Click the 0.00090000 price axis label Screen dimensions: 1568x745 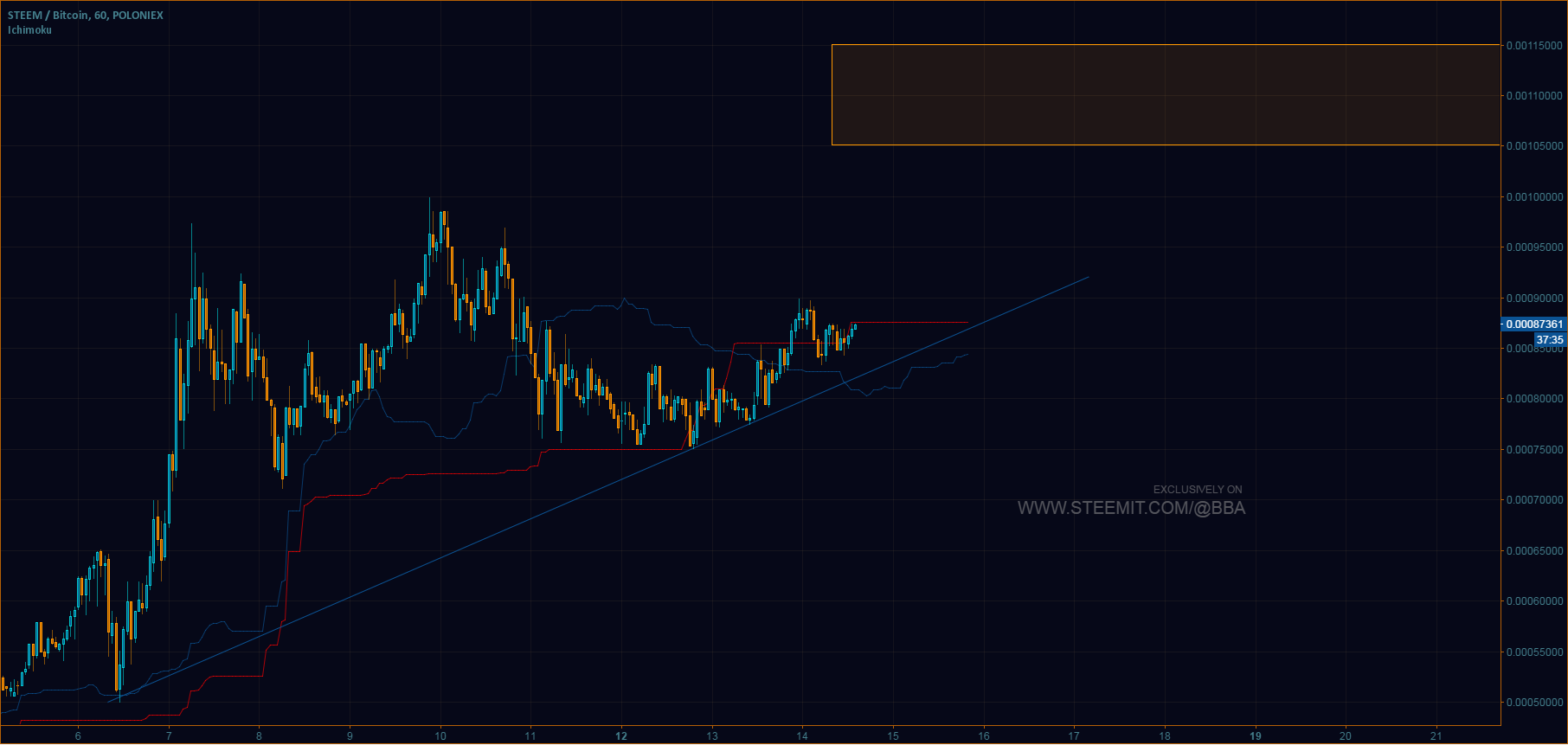click(x=1534, y=299)
